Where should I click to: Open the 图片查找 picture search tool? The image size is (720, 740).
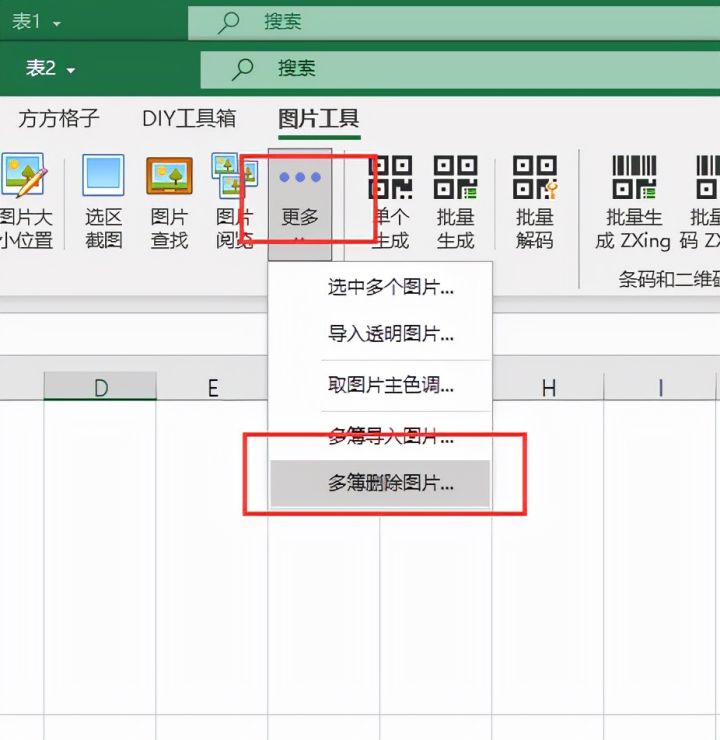pyautogui.click(x=169, y=201)
